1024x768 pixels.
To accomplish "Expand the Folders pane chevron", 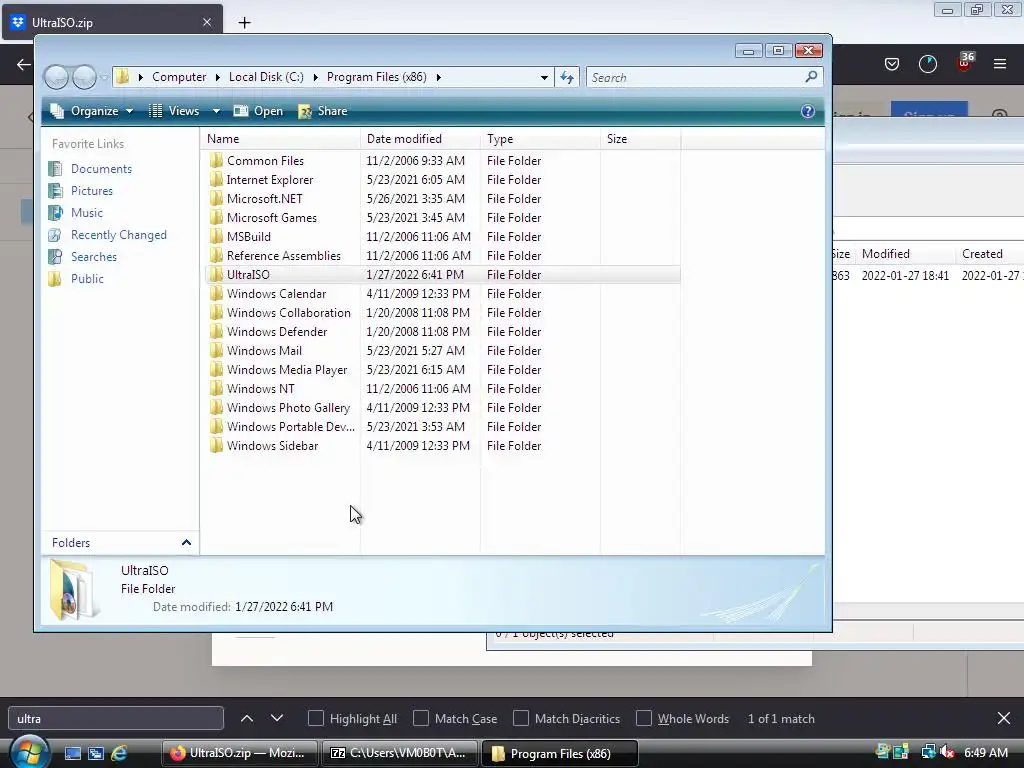I will point(186,543).
